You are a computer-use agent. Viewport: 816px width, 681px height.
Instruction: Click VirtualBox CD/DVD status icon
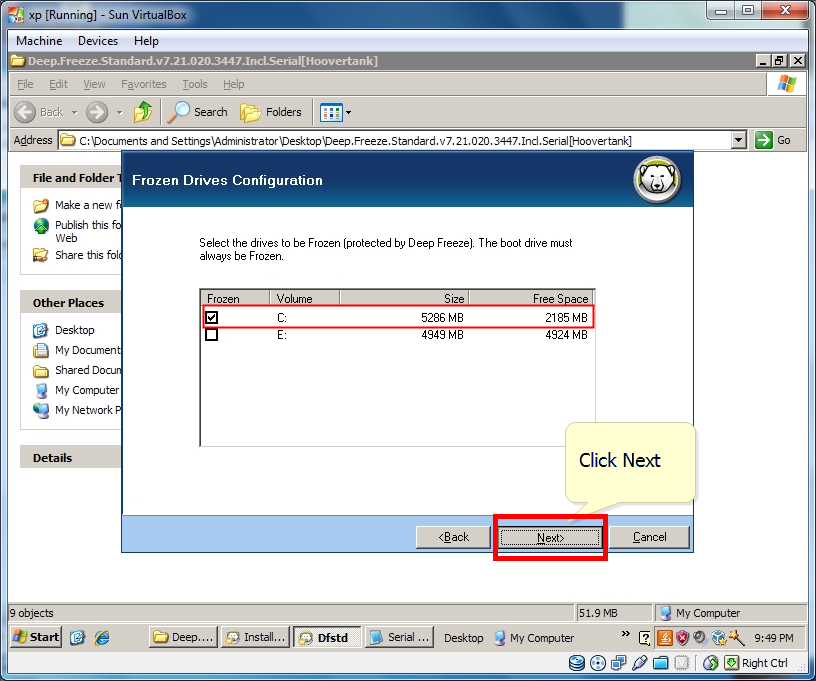(598, 663)
